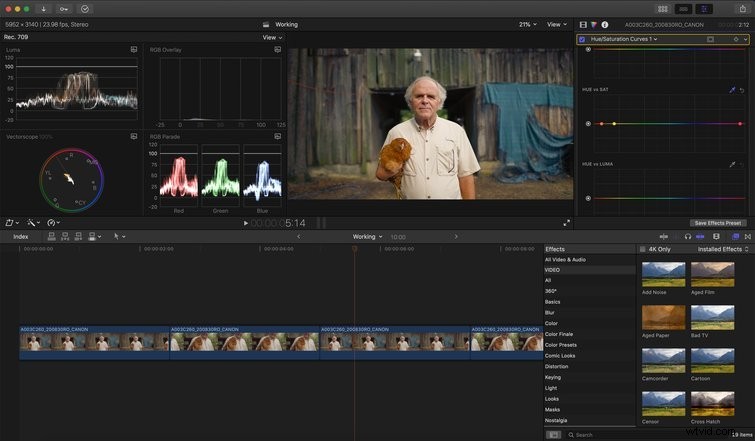The height and width of the screenshot is (441, 755).
Task: Click the Share export icon
Action: [x=742, y=9]
